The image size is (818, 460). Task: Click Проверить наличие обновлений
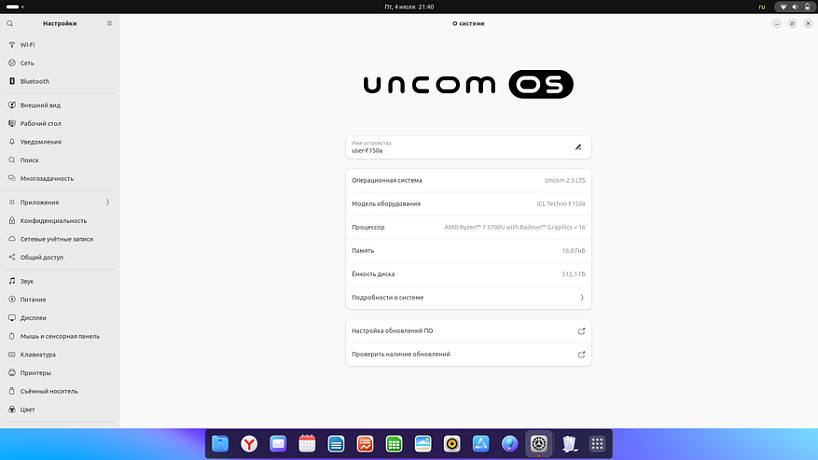pyautogui.click(x=468, y=354)
